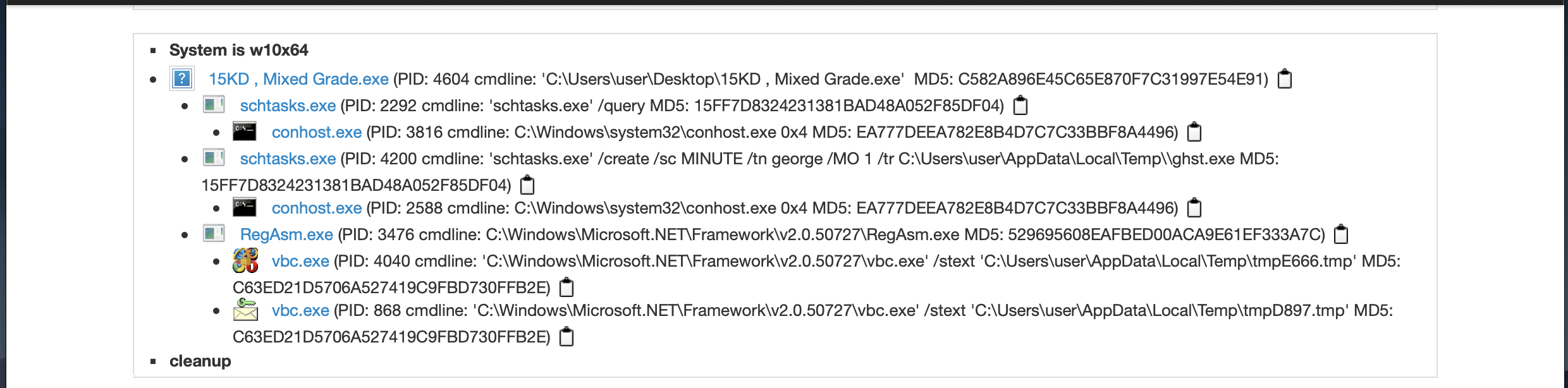Click the cleanup entry at the bottom

(200, 361)
